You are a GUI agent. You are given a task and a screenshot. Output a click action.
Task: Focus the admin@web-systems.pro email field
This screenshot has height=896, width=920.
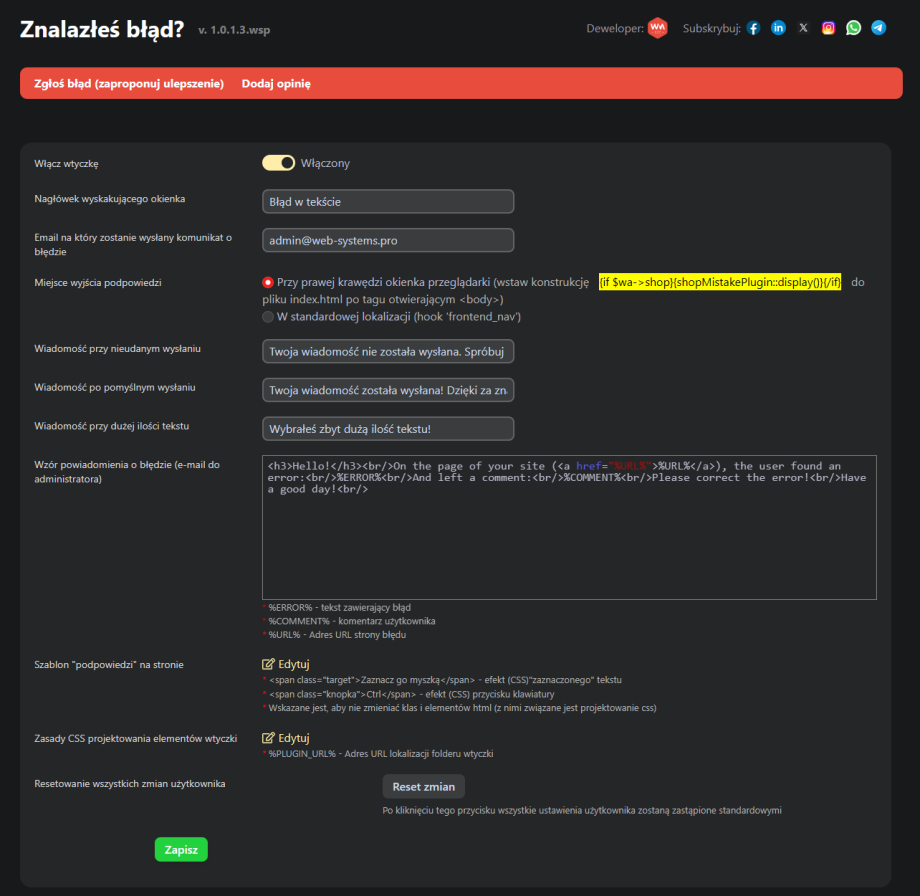point(388,241)
